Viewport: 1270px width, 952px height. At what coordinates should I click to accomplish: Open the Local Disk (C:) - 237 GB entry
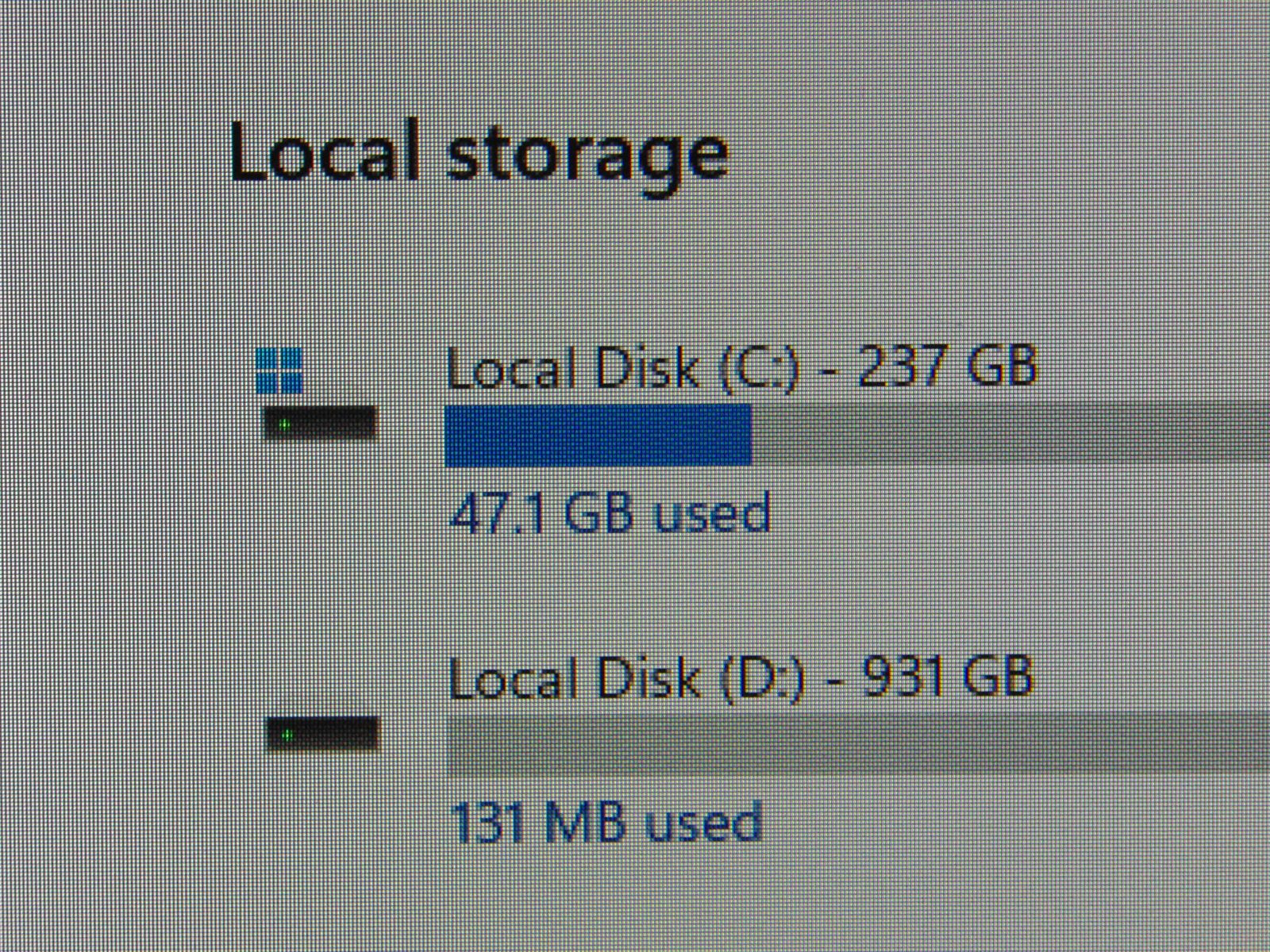[741, 369]
